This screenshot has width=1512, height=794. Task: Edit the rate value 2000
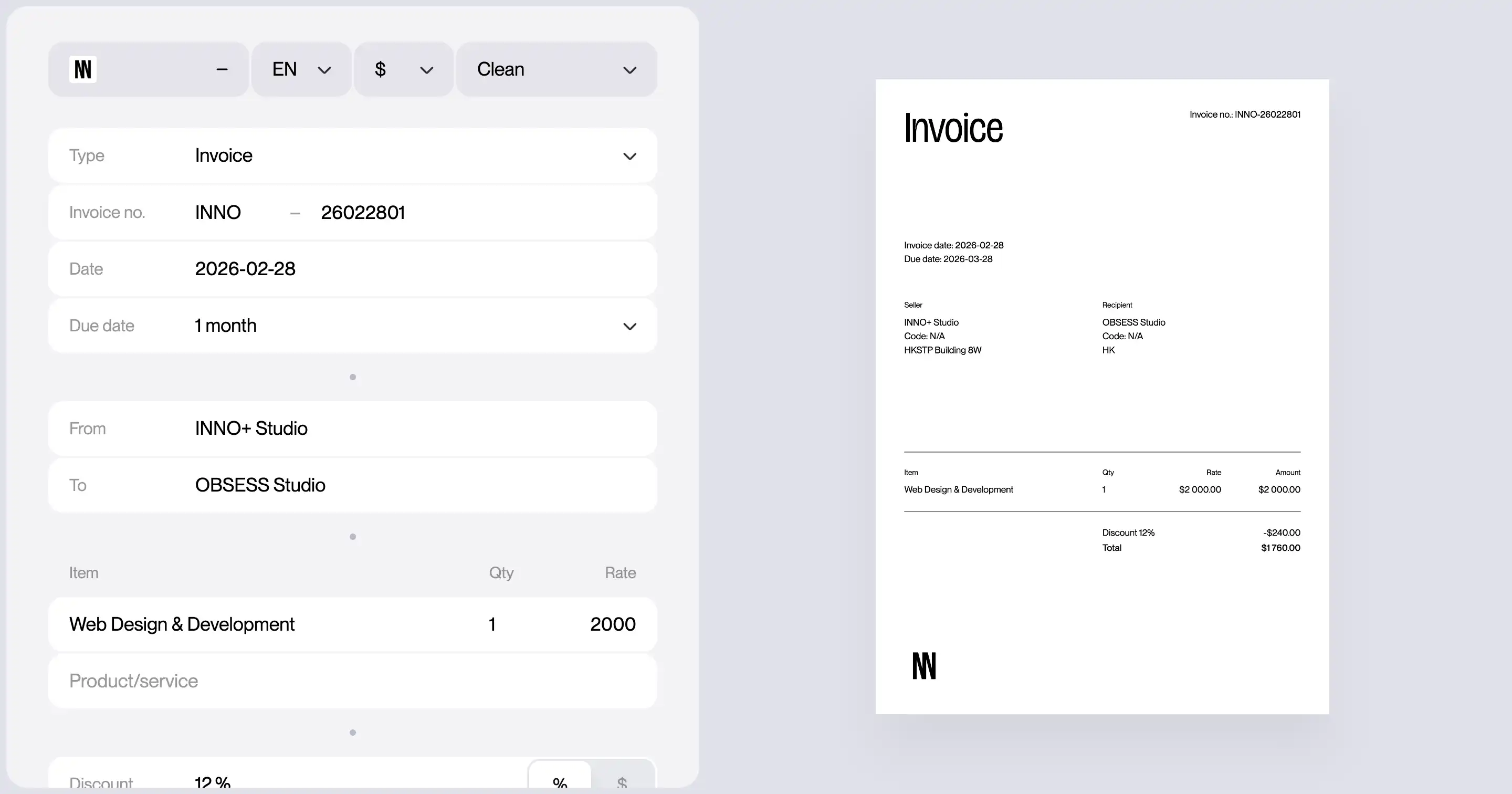[x=613, y=624]
